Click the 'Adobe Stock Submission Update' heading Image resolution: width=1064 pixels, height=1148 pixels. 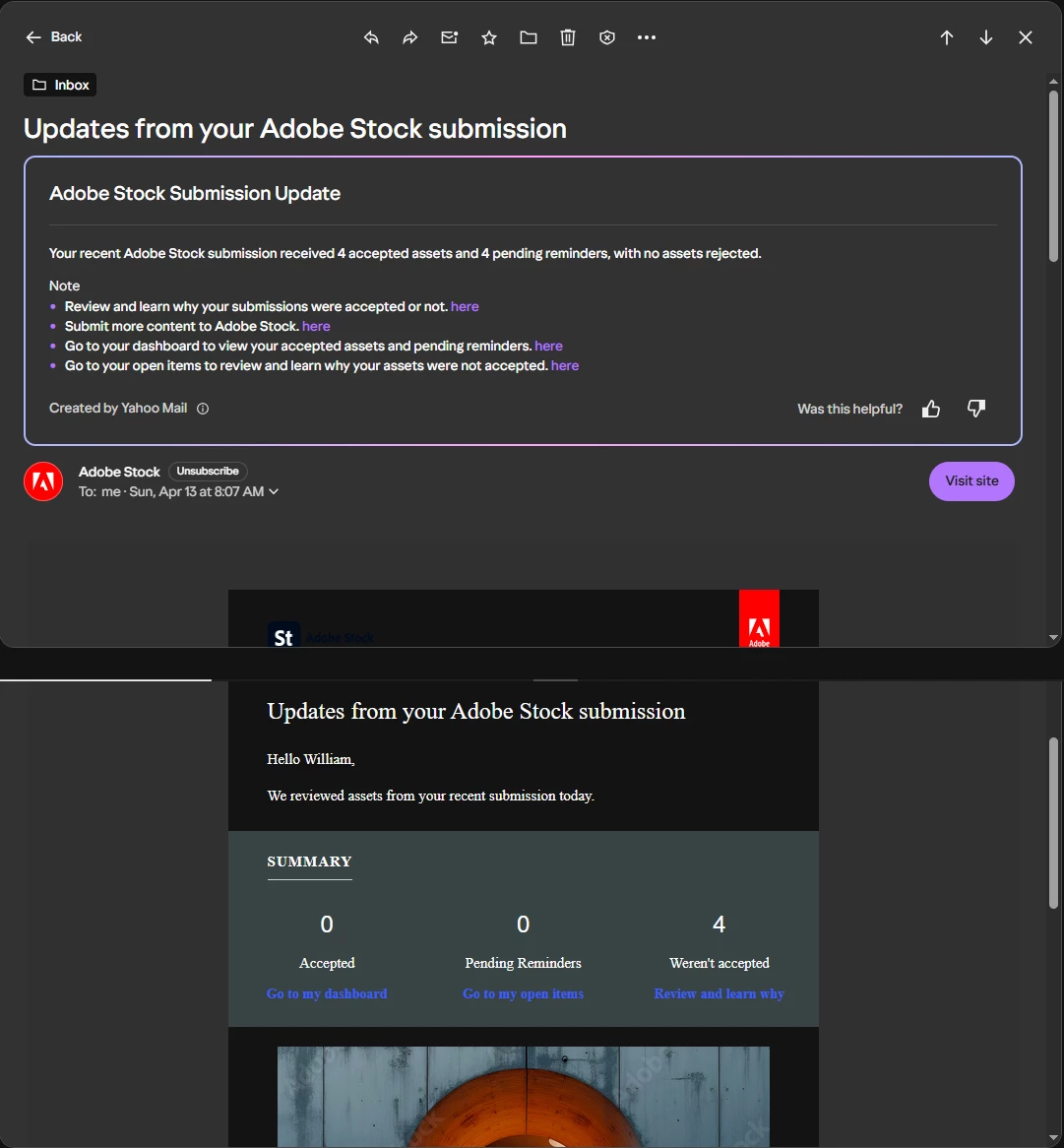point(195,193)
